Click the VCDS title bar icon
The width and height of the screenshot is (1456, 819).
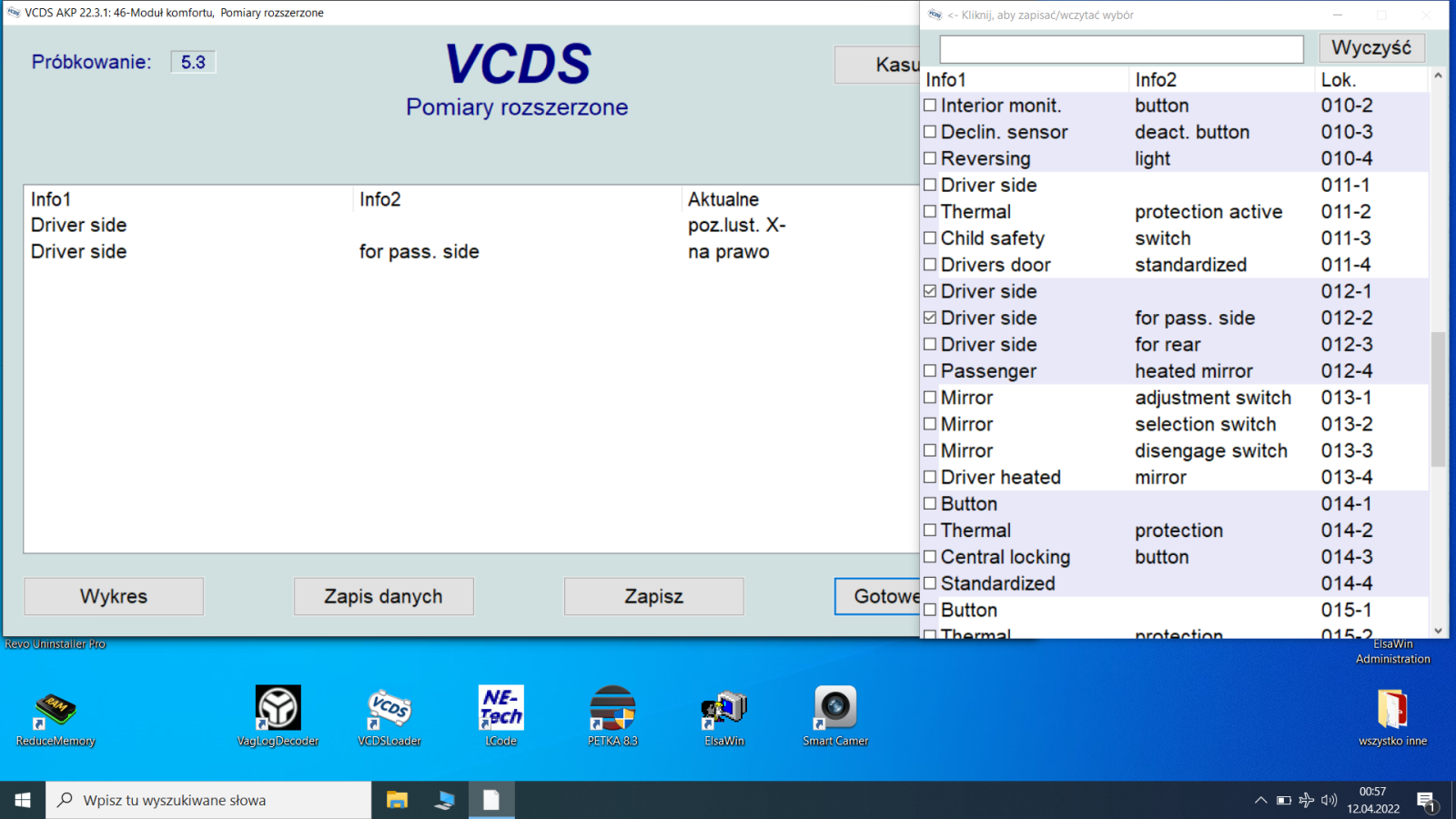coord(14,13)
